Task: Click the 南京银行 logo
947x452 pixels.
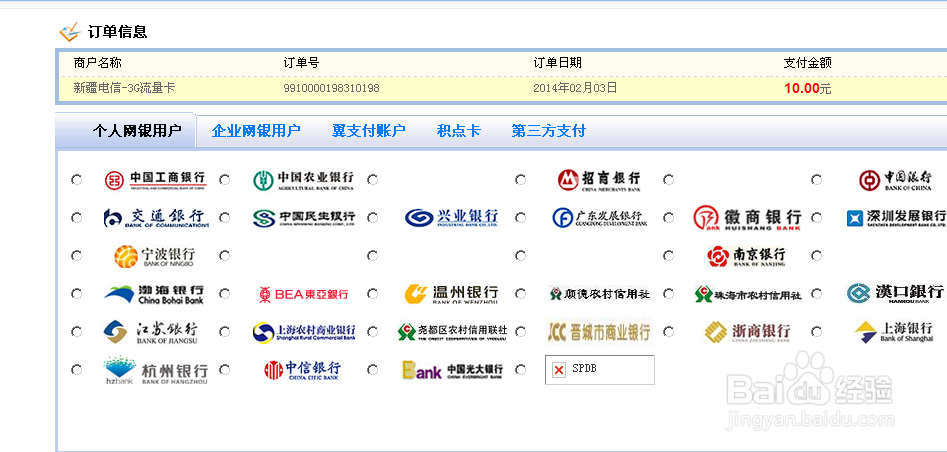Action: click(x=746, y=256)
